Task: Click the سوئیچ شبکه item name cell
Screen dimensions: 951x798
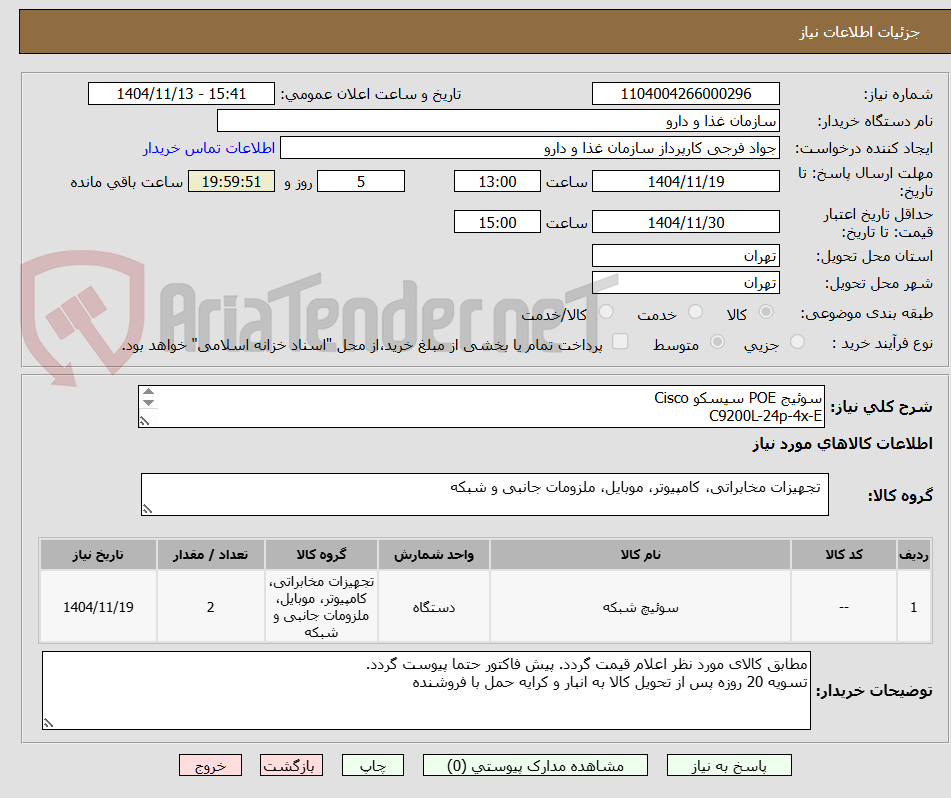Action: click(640, 606)
